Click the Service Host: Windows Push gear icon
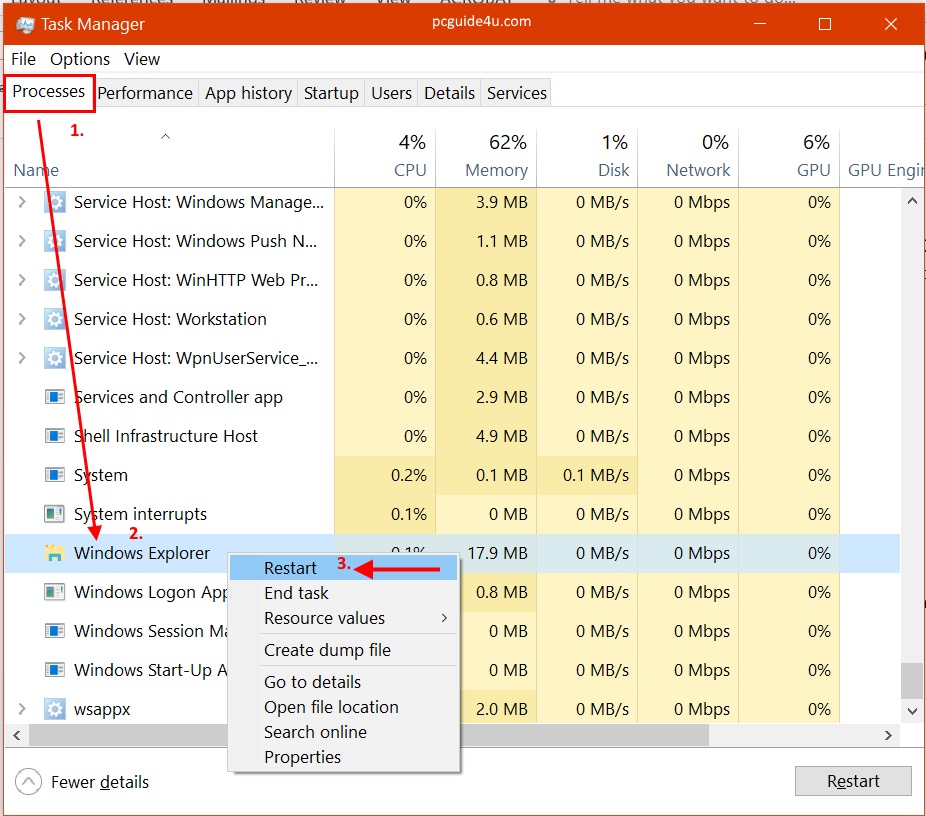This screenshot has height=816, width=926. pos(54,241)
